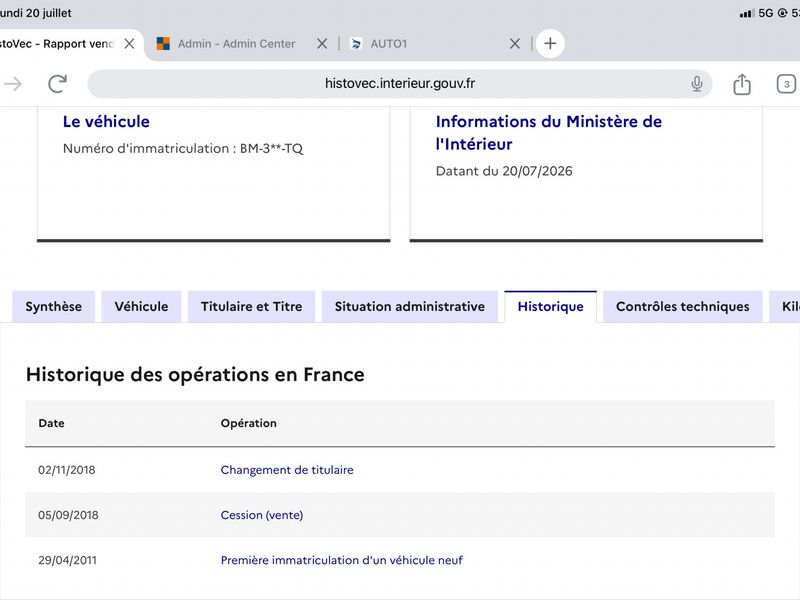Open the share sheet icon

pos(742,84)
